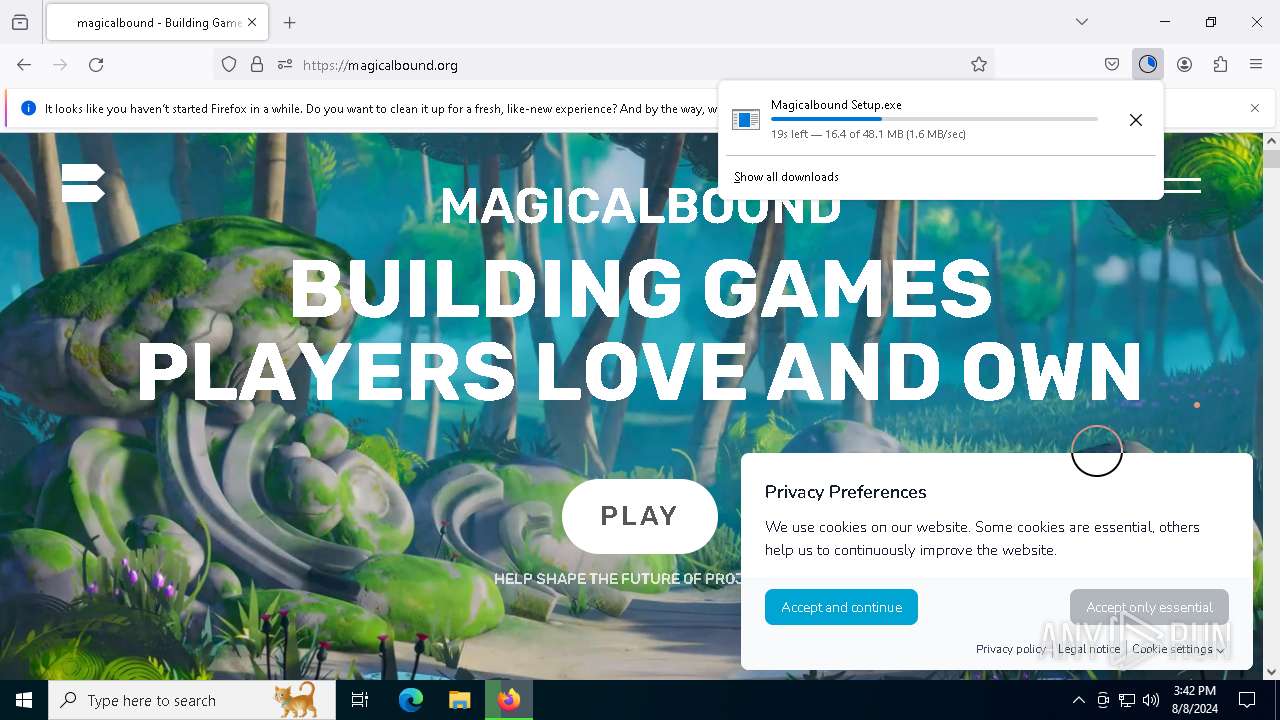Reload the current page
The width and height of the screenshot is (1280, 720).
coord(96,65)
